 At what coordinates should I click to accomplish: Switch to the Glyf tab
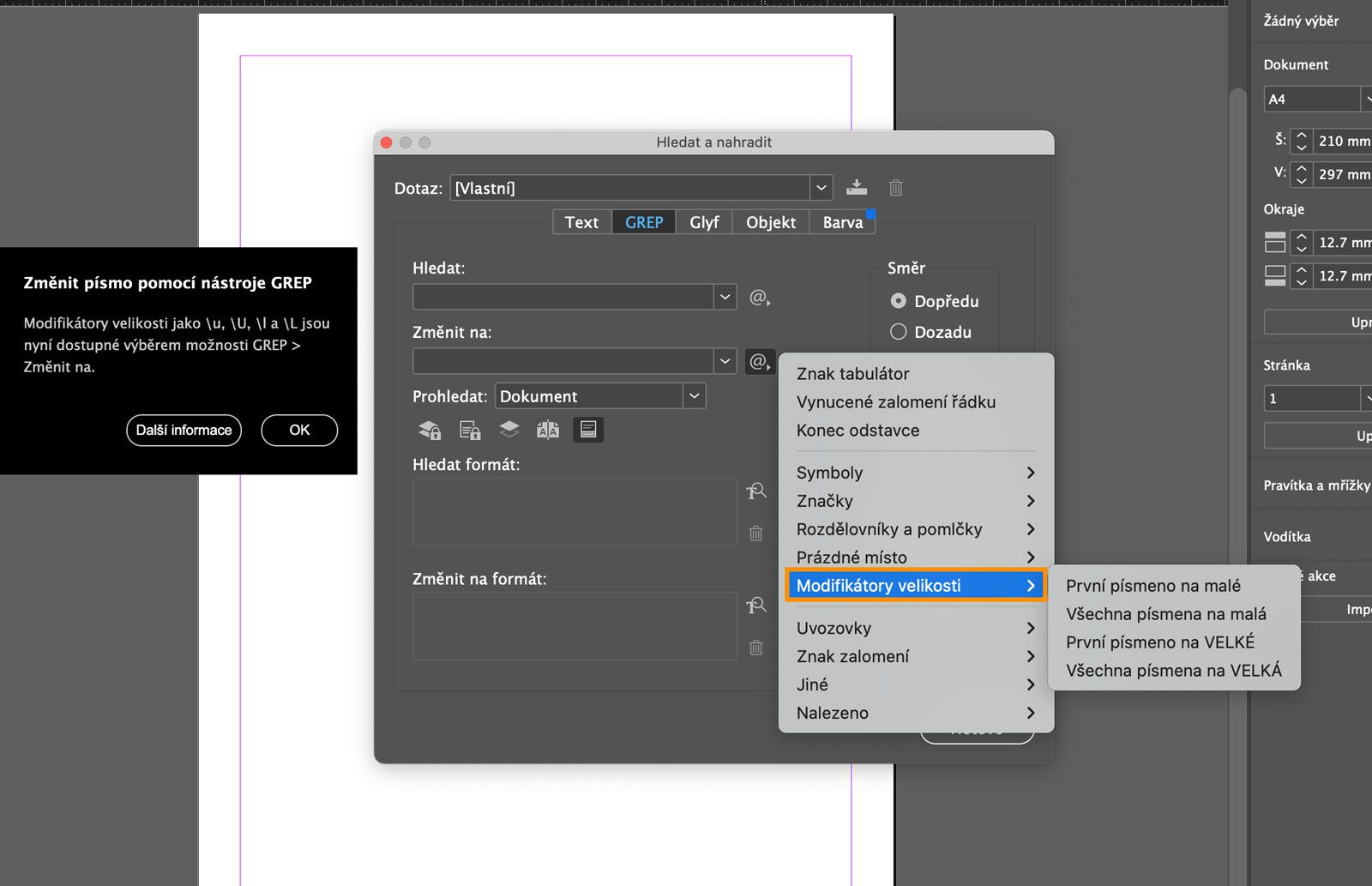(704, 222)
